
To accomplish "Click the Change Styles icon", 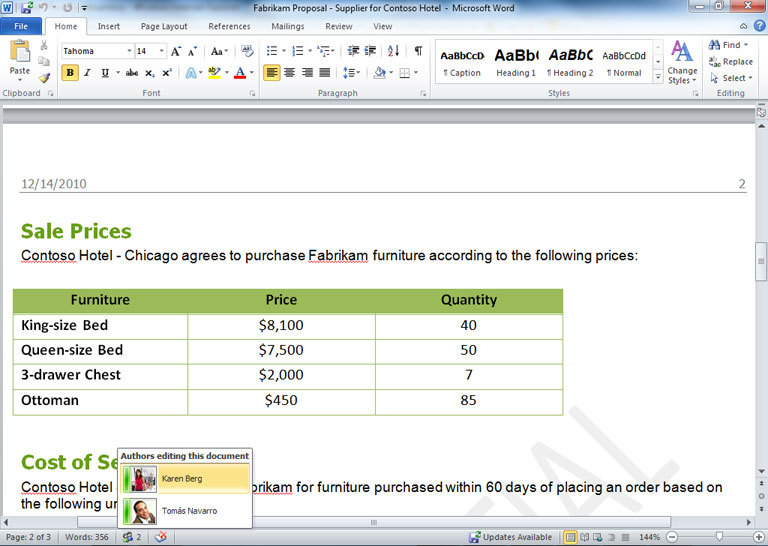I will point(682,51).
